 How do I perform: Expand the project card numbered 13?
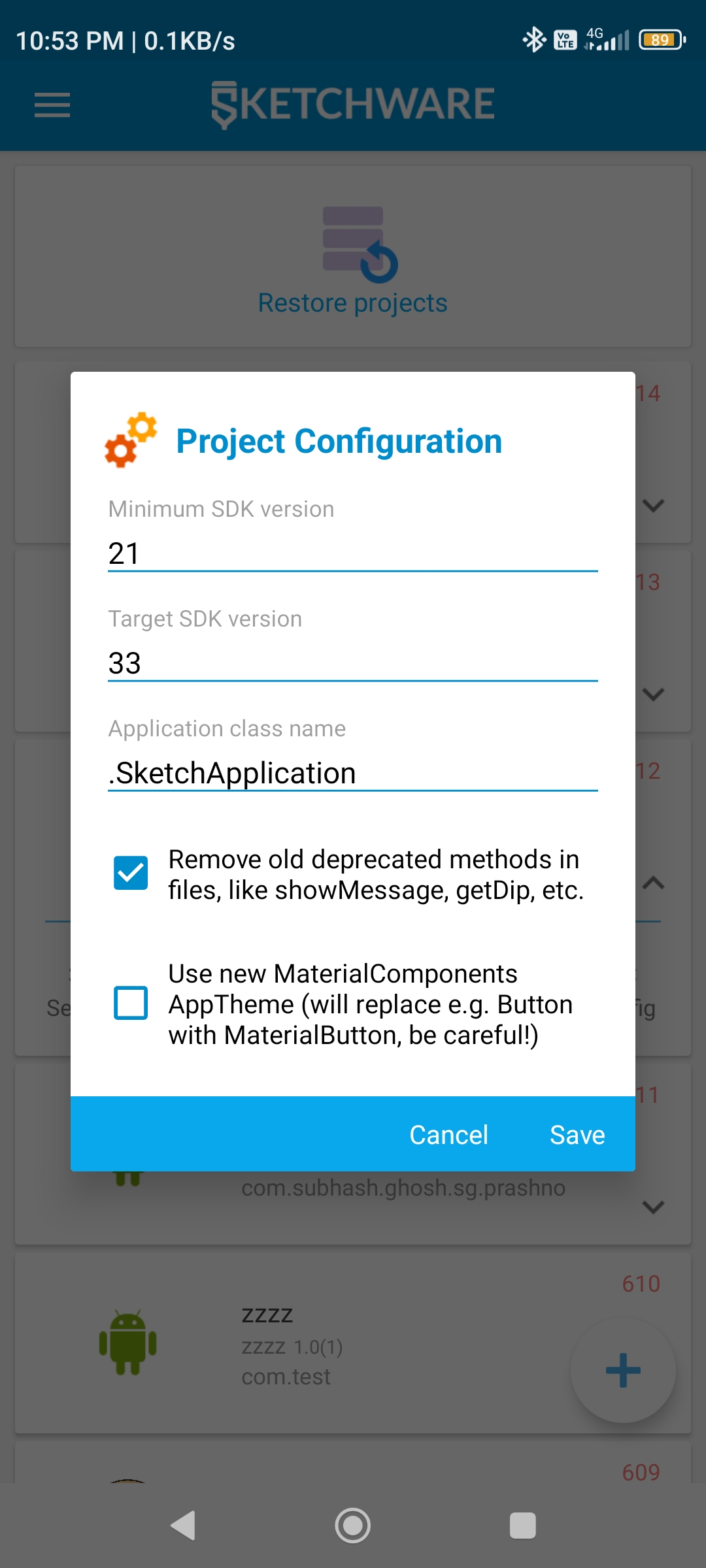(x=654, y=694)
